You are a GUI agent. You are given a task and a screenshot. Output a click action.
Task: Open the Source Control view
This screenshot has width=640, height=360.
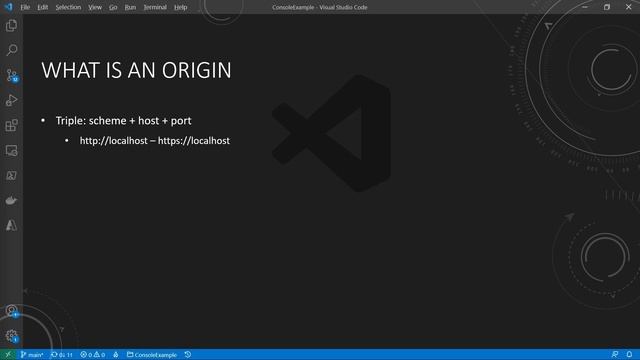pos(11,76)
